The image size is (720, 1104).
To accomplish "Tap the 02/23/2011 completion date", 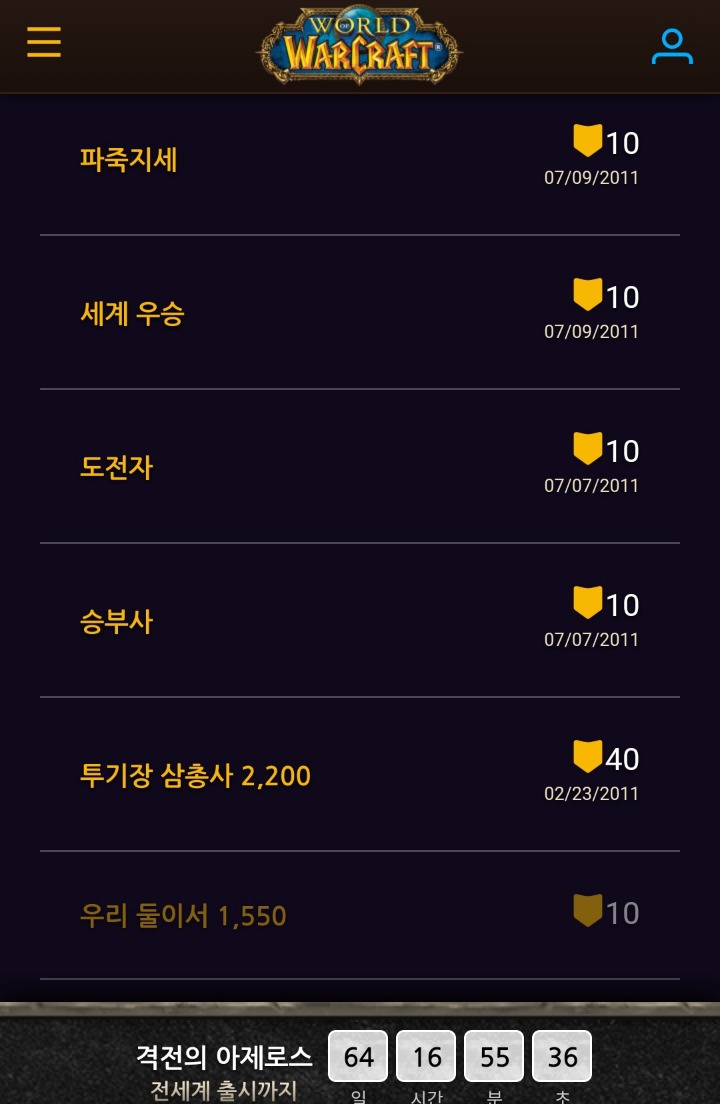I will click(x=591, y=794).
